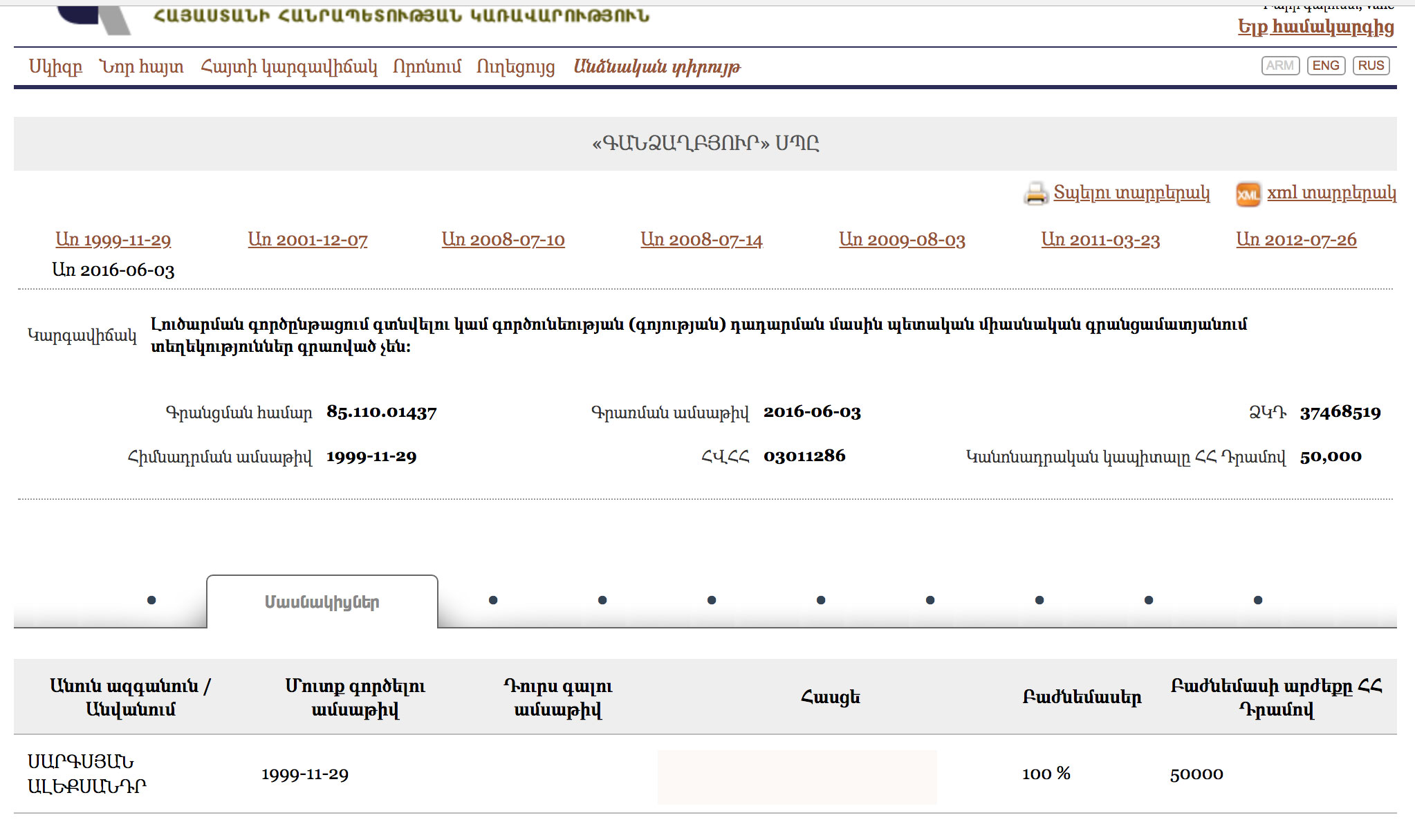Open the xml տարբերակ link

click(x=1331, y=193)
